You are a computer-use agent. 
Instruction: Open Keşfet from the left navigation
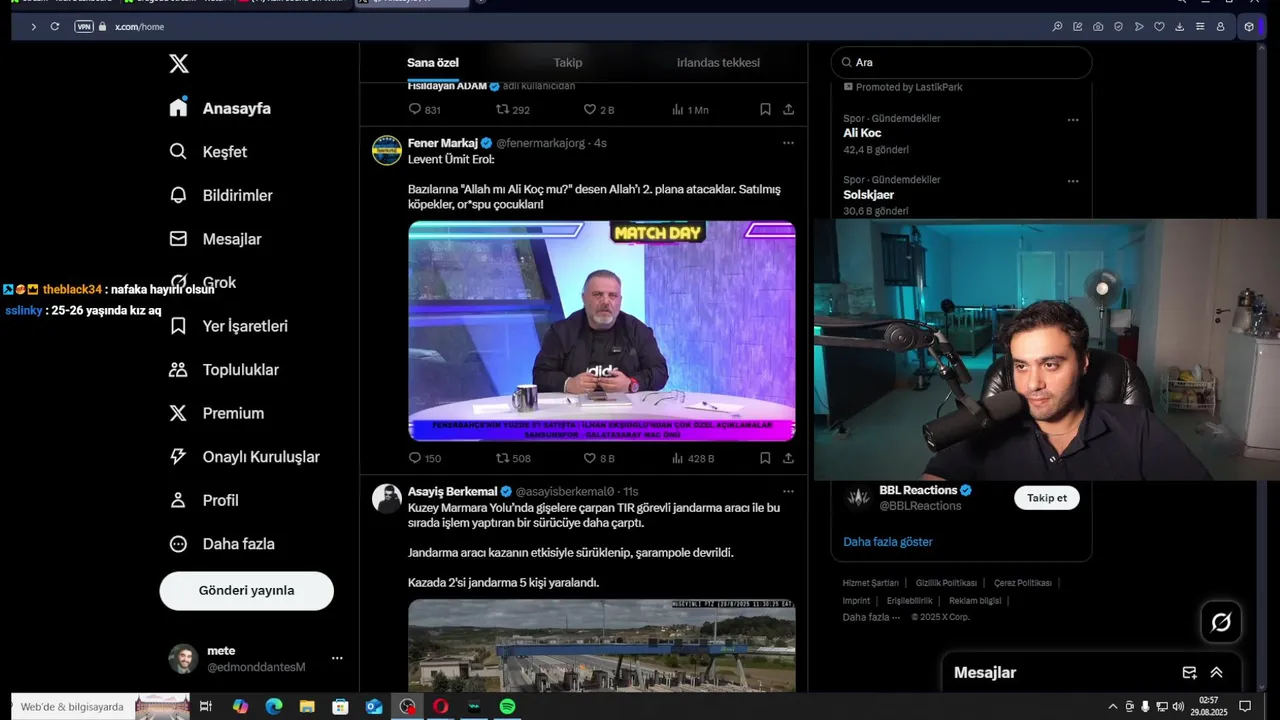[208, 152]
